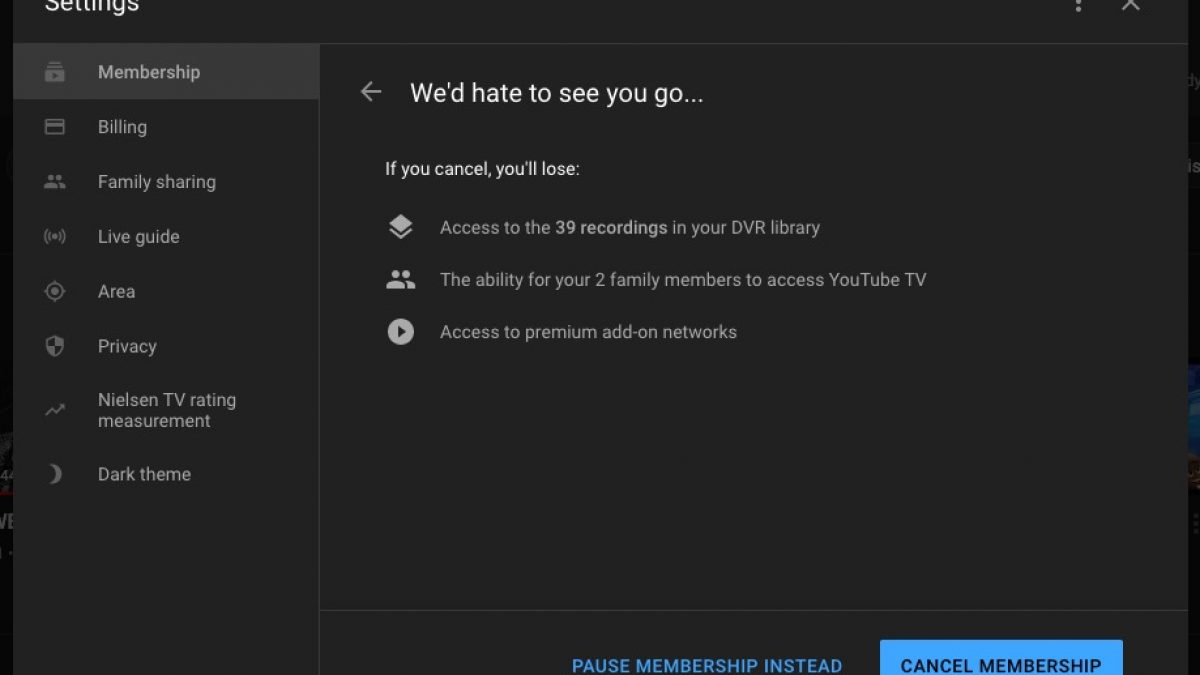
Task: Open Nielsen TV rating measurement tab
Action: [x=166, y=410]
